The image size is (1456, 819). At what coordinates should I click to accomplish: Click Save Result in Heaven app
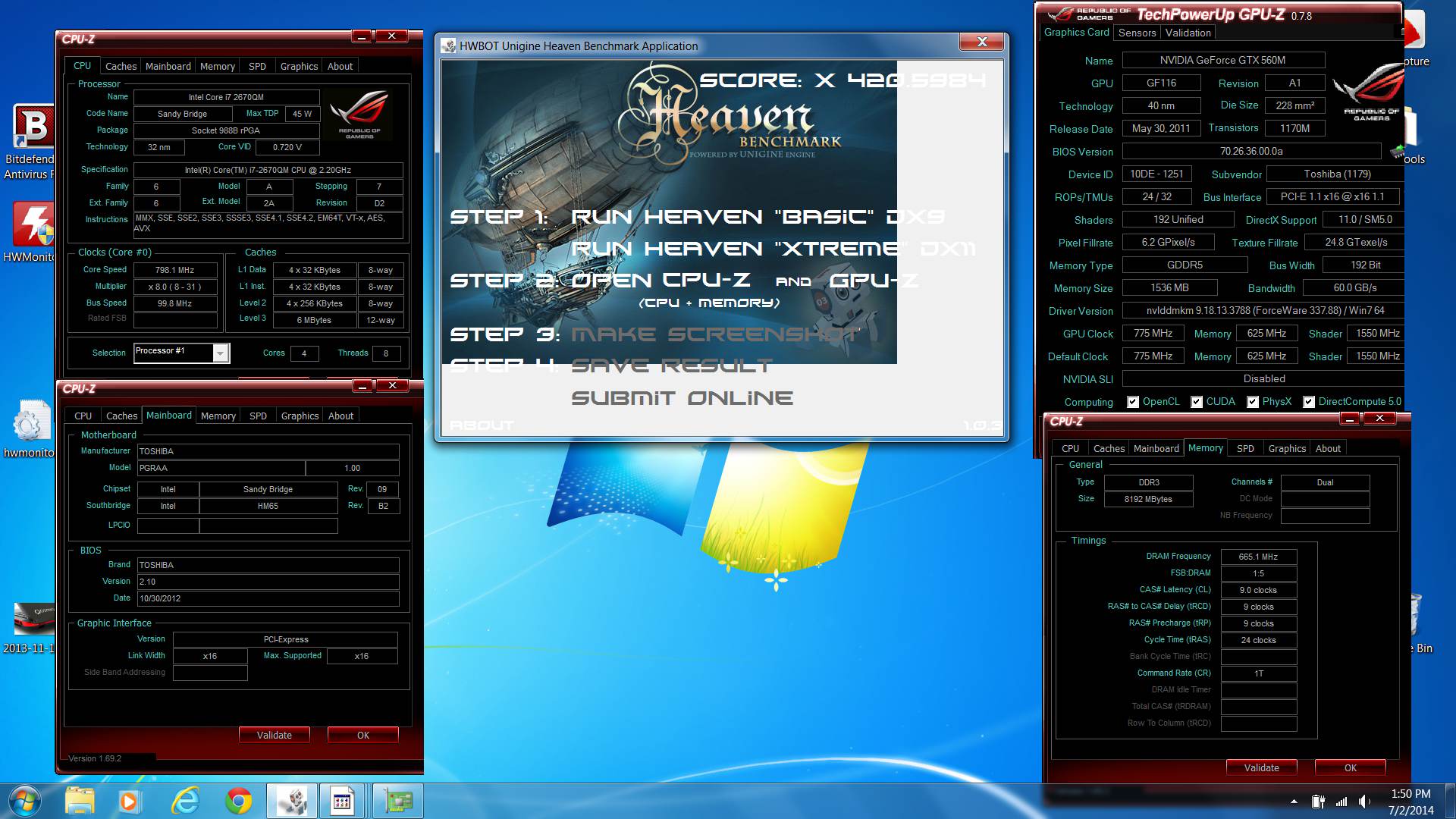pyautogui.click(x=671, y=366)
